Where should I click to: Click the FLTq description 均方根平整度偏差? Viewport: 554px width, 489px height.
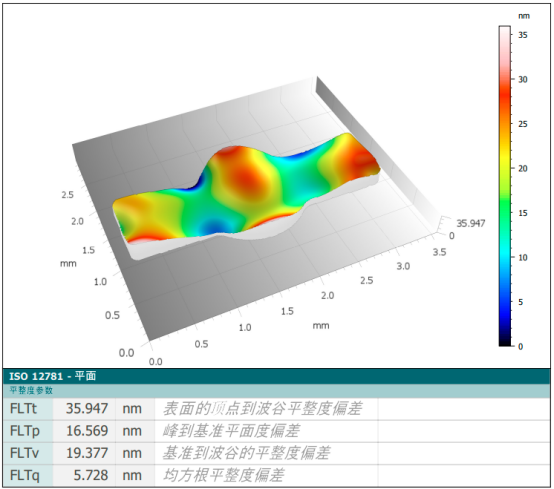[x=223, y=475]
